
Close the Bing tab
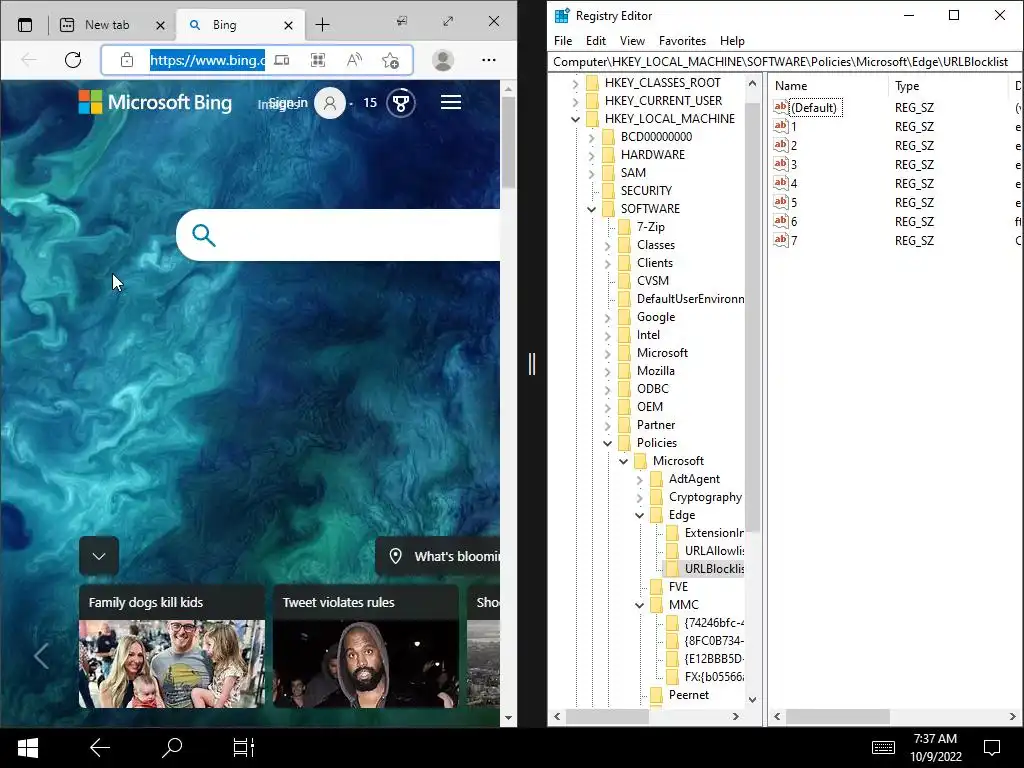coord(289,25)
